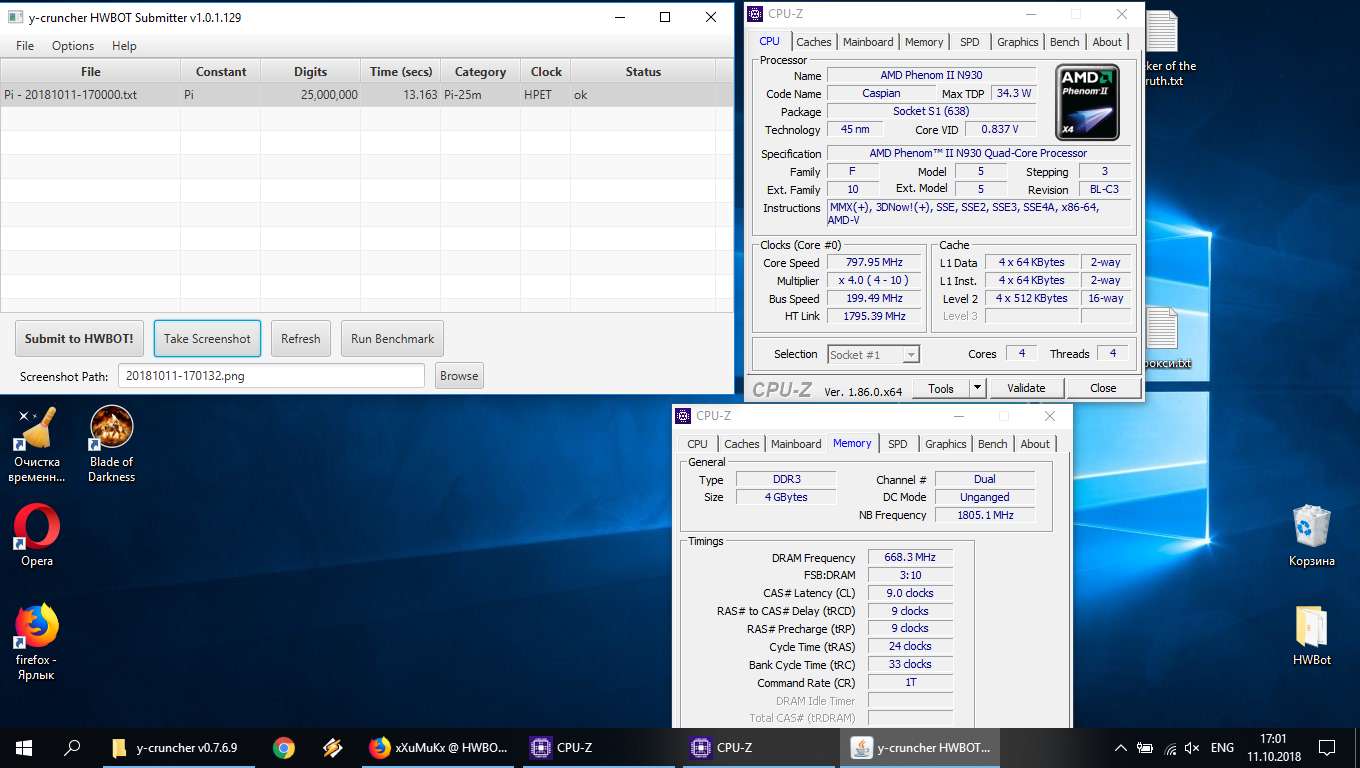Launch Firefox shortcut on desktop

pyautogui.click(x=36, y=642)
